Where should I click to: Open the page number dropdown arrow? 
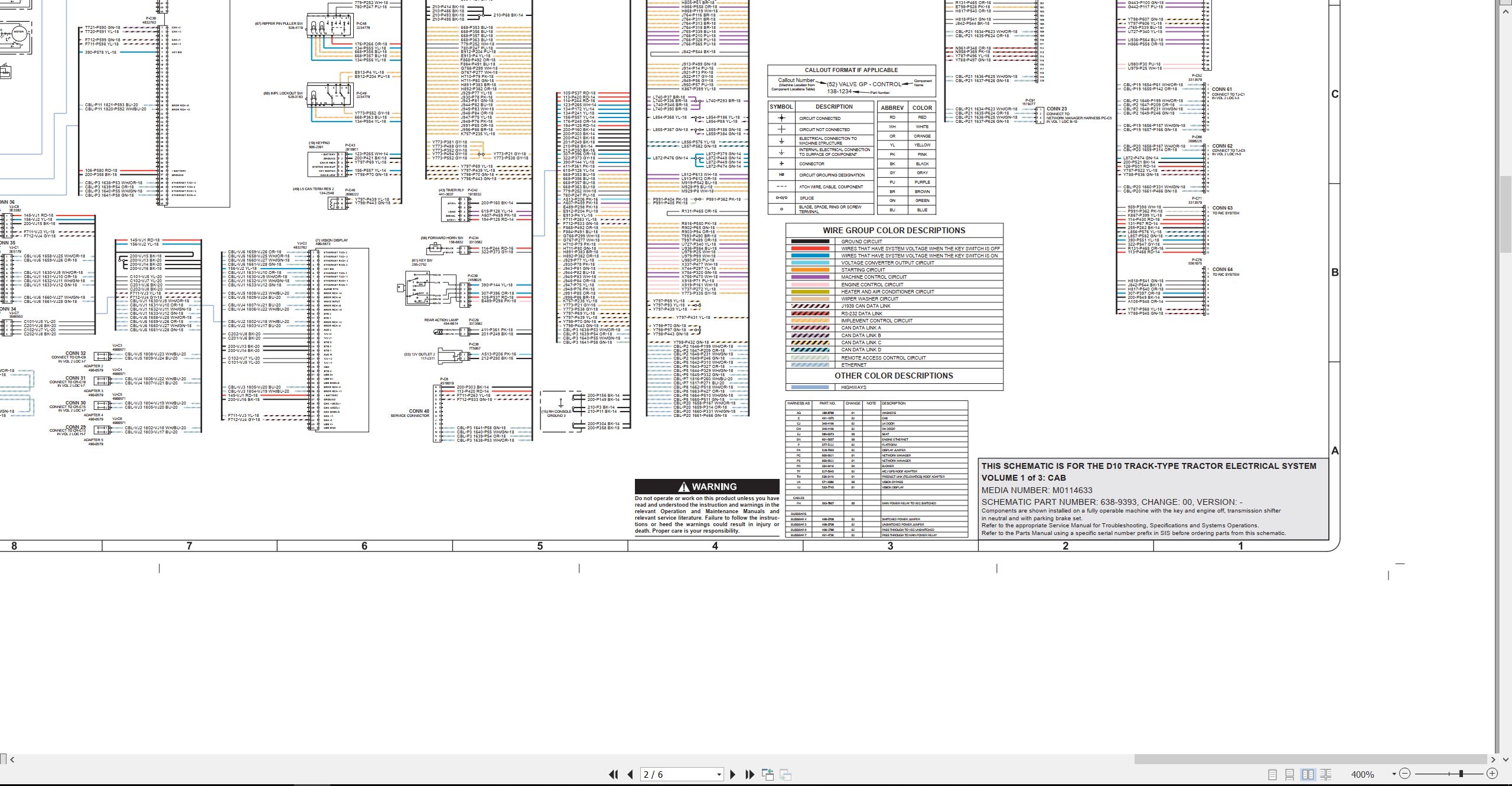[x=719, y=774]
